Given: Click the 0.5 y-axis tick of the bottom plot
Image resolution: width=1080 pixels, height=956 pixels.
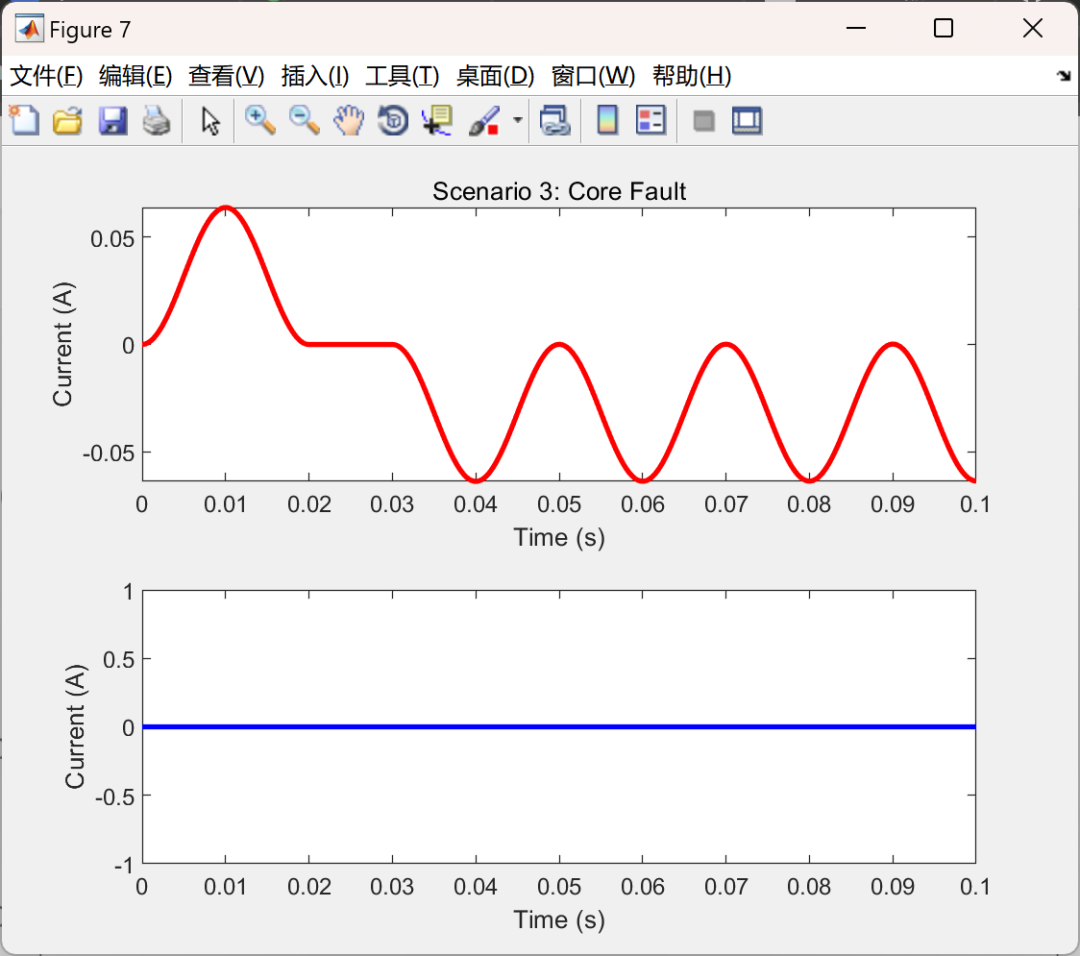Looking at the screenshot, I should click(x=118, y=659).
